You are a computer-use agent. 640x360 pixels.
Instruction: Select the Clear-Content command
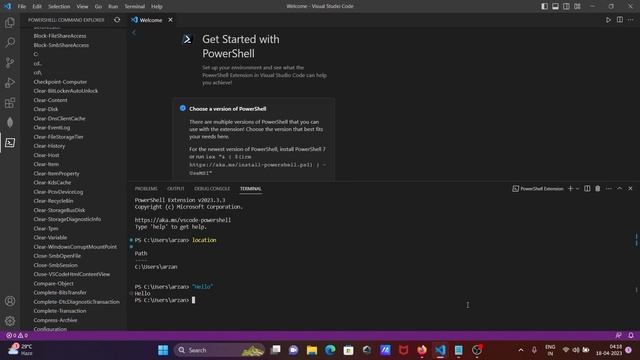click(51, 100)
